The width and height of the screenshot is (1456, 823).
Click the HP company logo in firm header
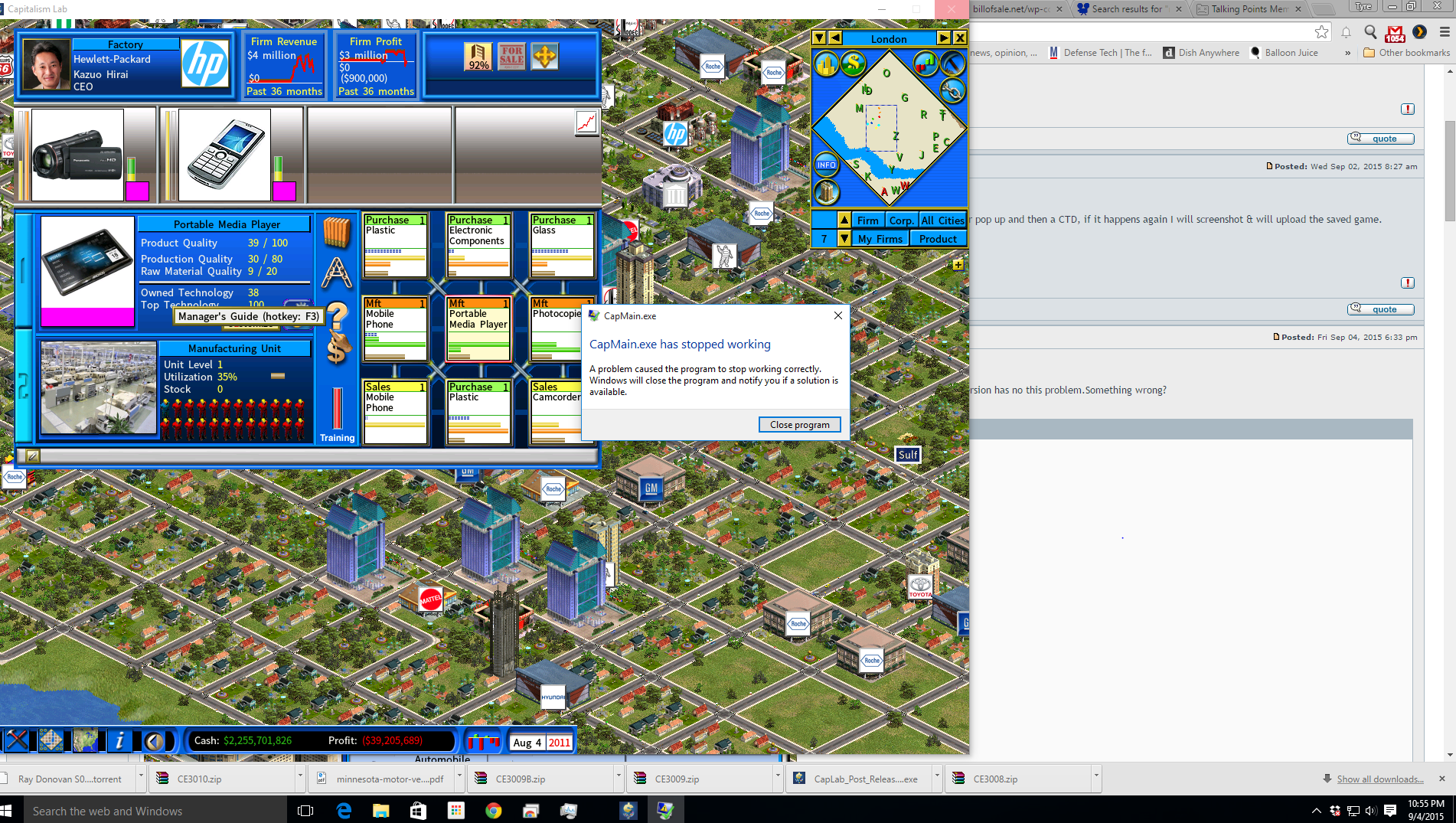[x=204, y=63]
